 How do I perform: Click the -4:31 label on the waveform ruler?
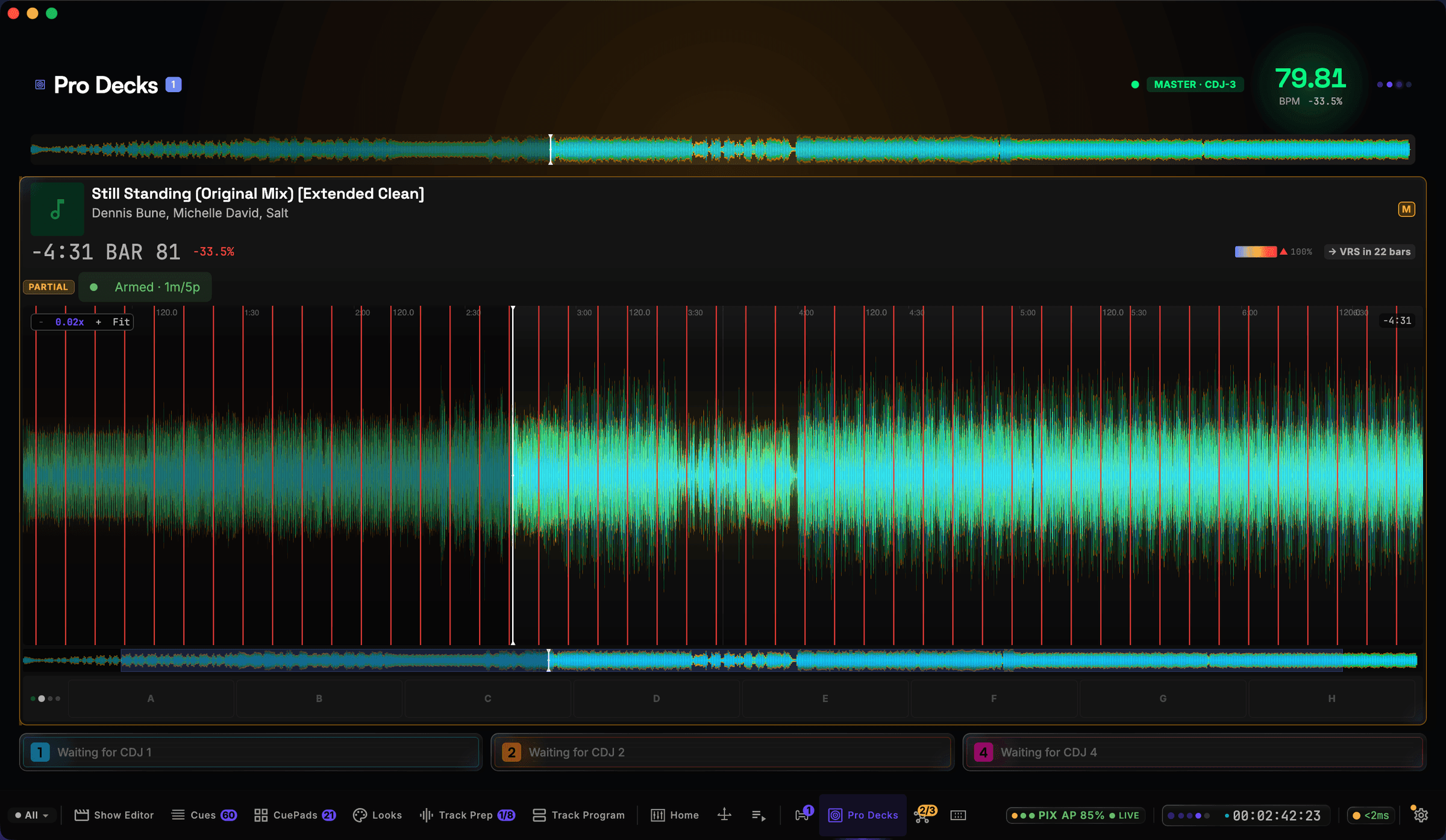1397,320
